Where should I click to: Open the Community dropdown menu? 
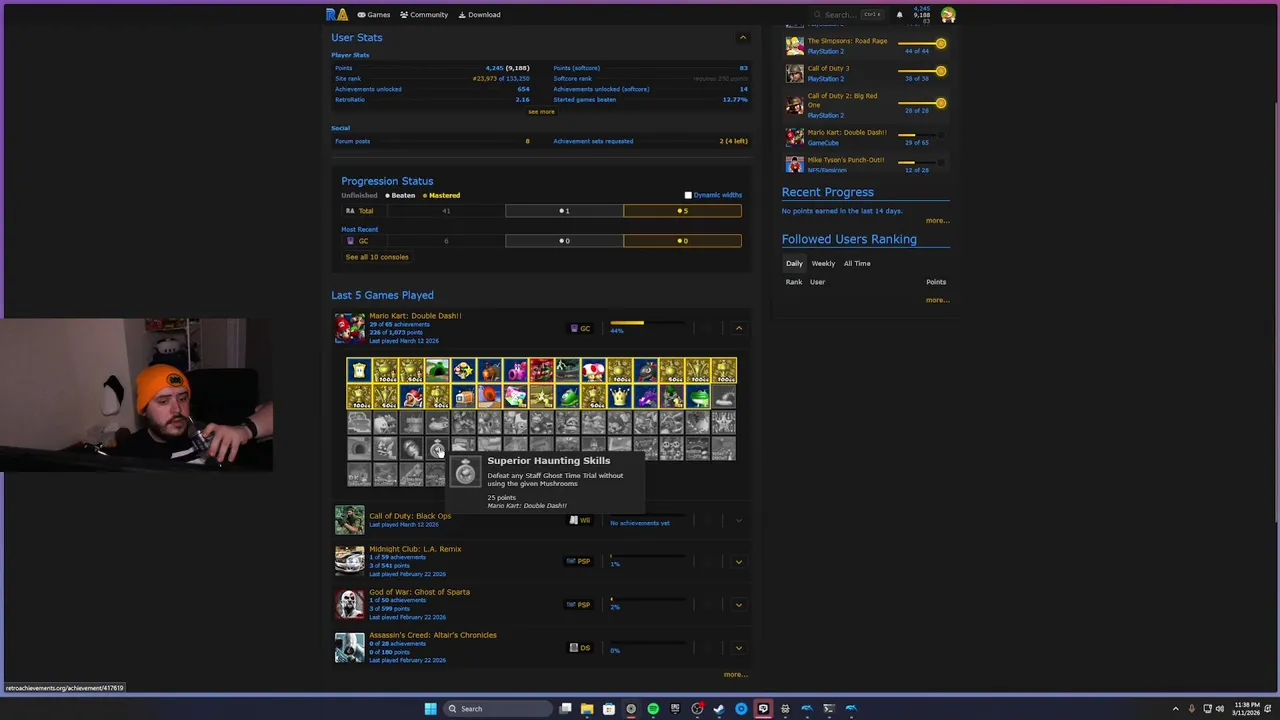(424, 14)
